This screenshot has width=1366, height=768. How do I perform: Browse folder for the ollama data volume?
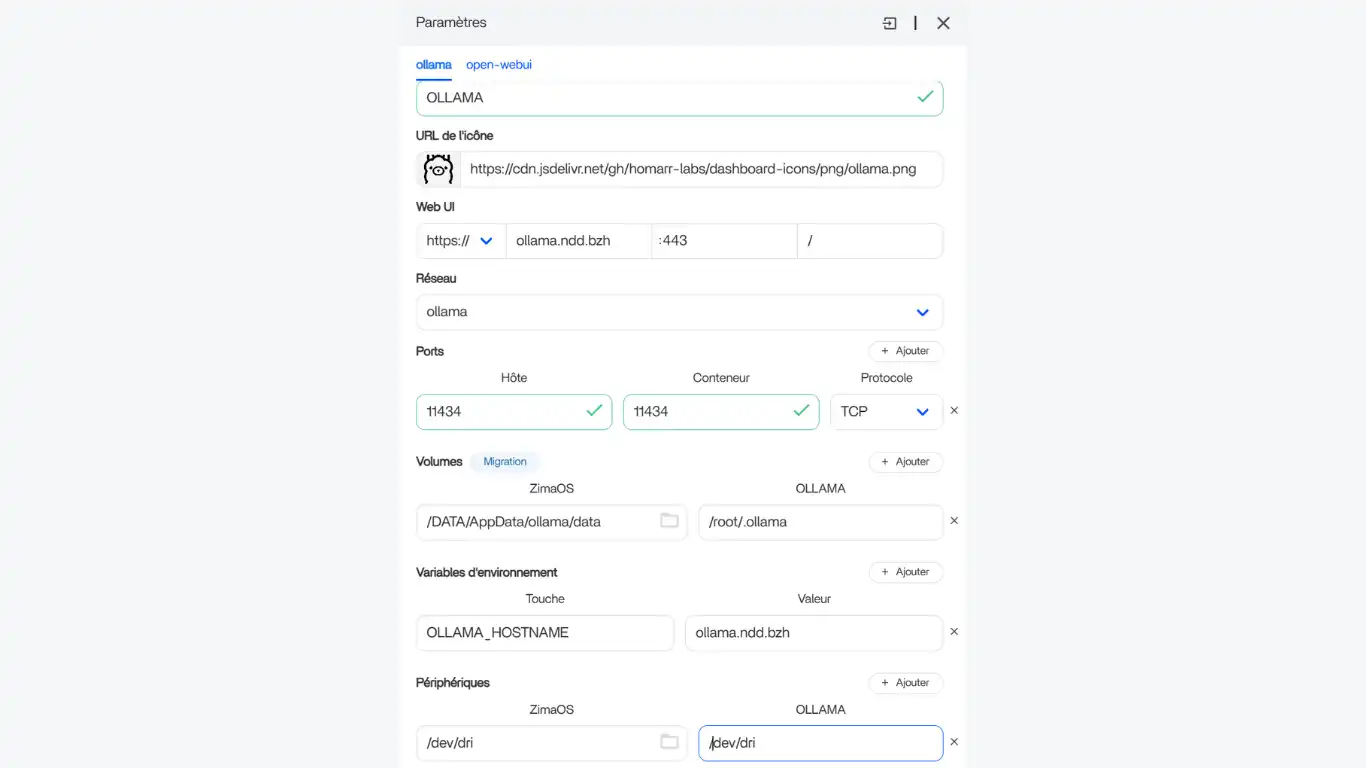point(669,521)
